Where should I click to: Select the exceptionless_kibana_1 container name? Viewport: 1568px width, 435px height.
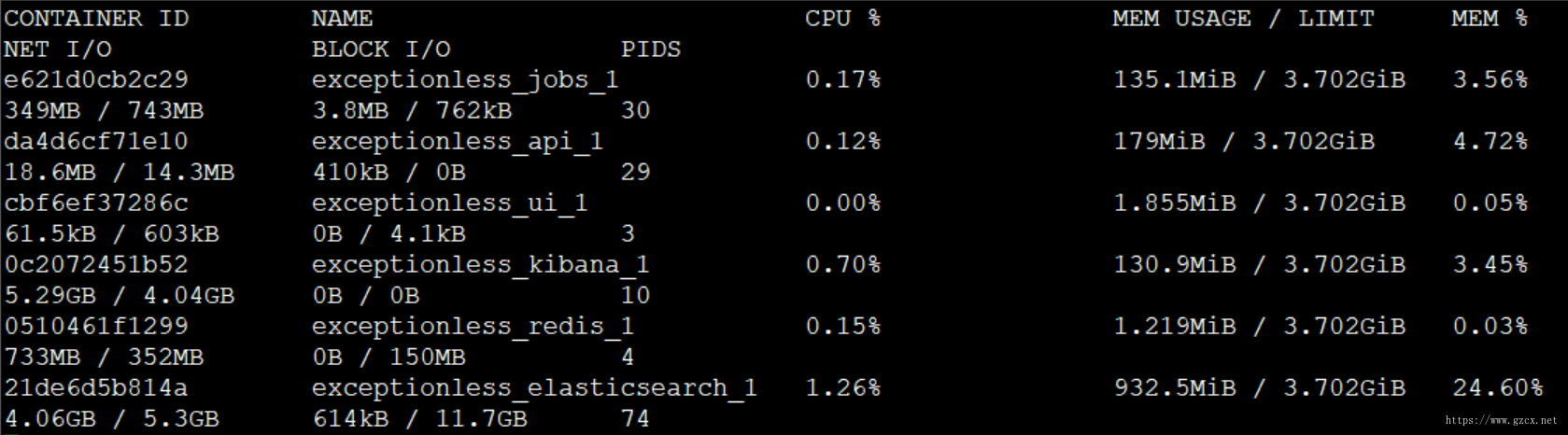coord(481,266)
